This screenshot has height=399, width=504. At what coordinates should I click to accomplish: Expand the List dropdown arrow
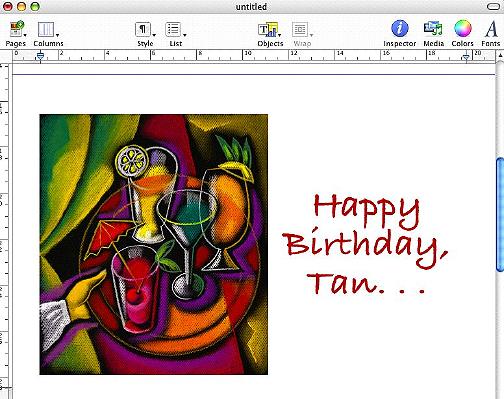pos(184,35)
